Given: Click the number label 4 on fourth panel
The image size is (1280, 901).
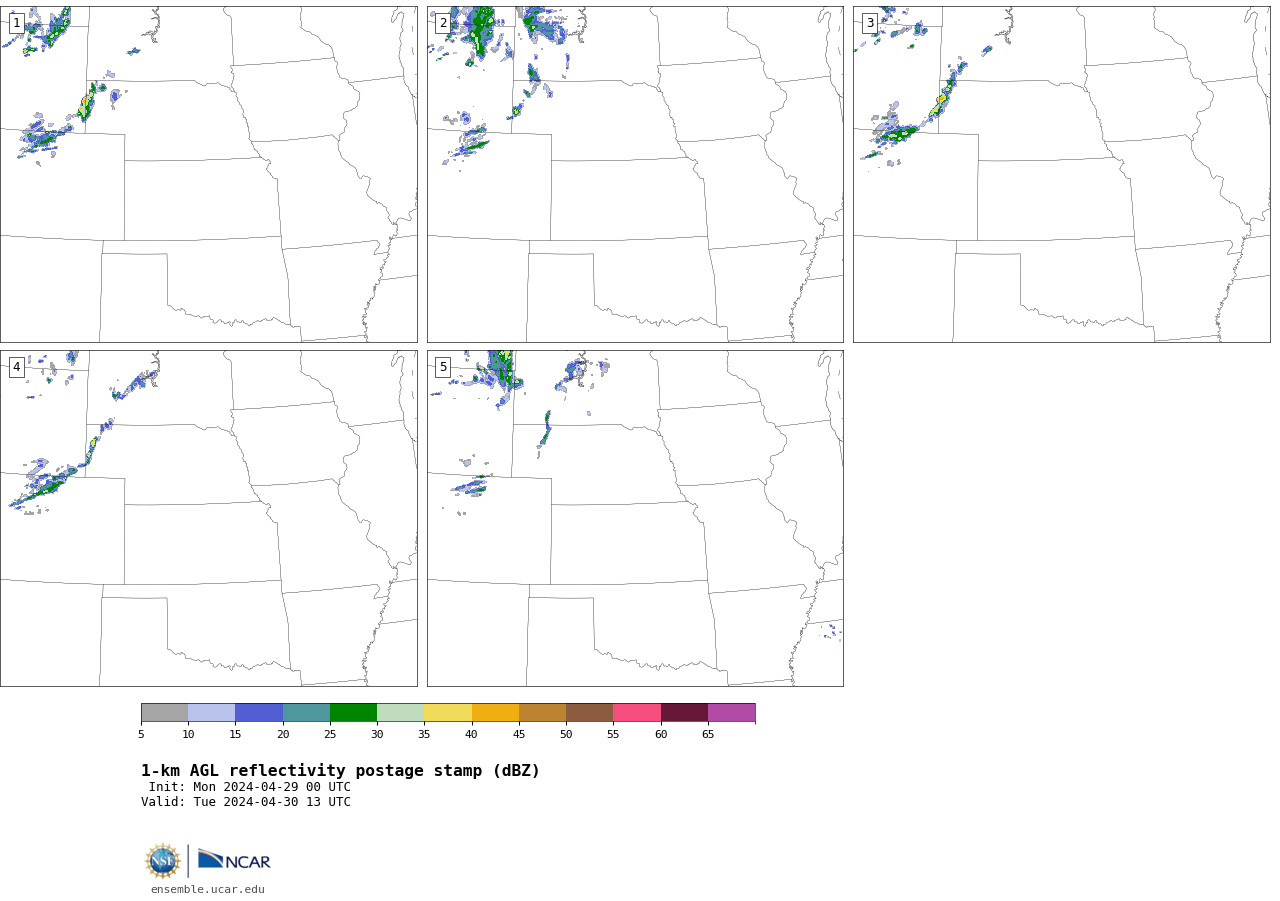Looking at the screenshot, I should (16, 367).
